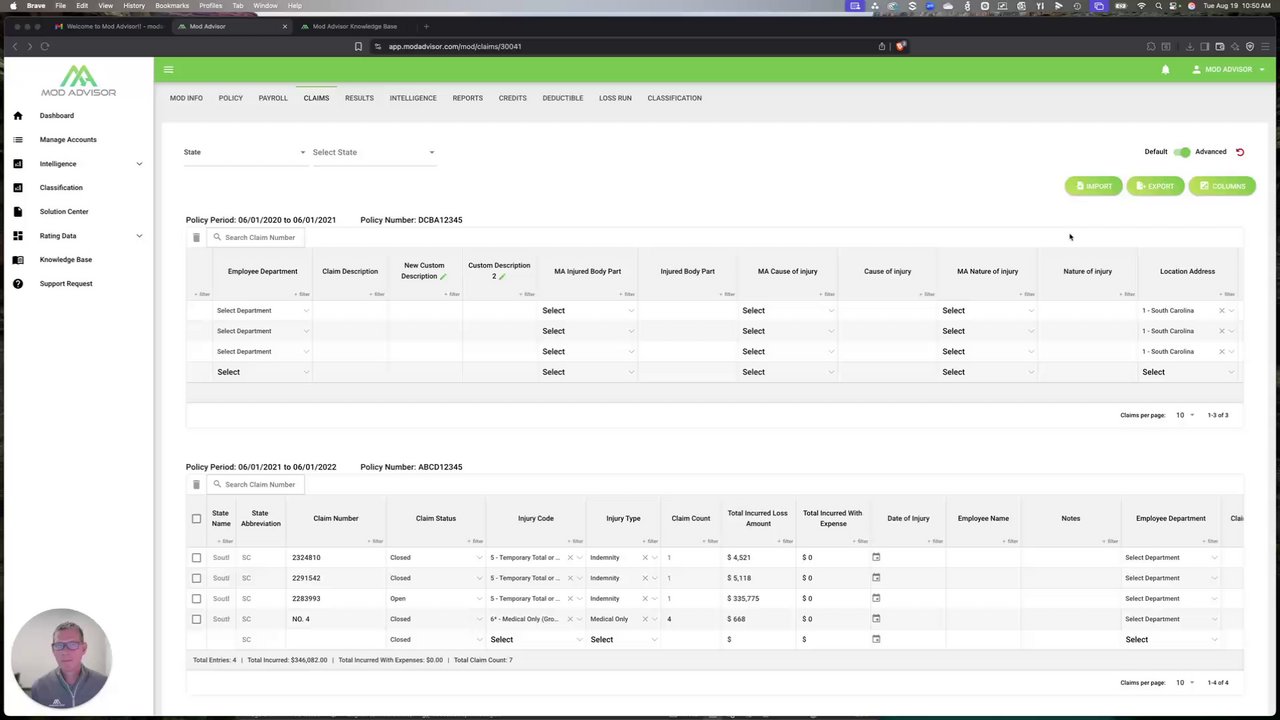This screenshot has height=720, width=1280.
Task: Switch to the REPORTS tab
Action: point(467,98)
